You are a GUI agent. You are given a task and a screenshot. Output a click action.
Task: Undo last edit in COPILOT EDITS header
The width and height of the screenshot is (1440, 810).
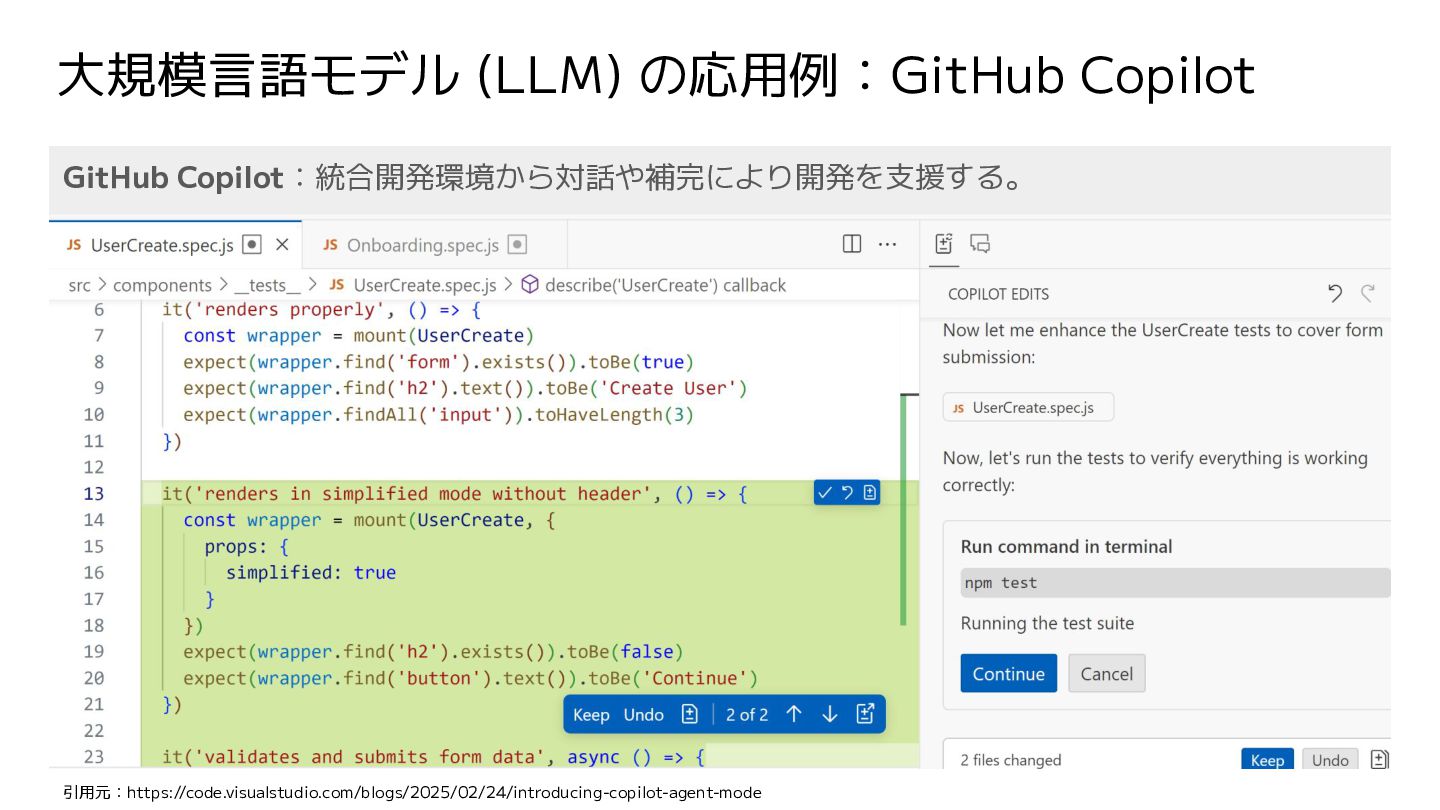[1335, 293]
